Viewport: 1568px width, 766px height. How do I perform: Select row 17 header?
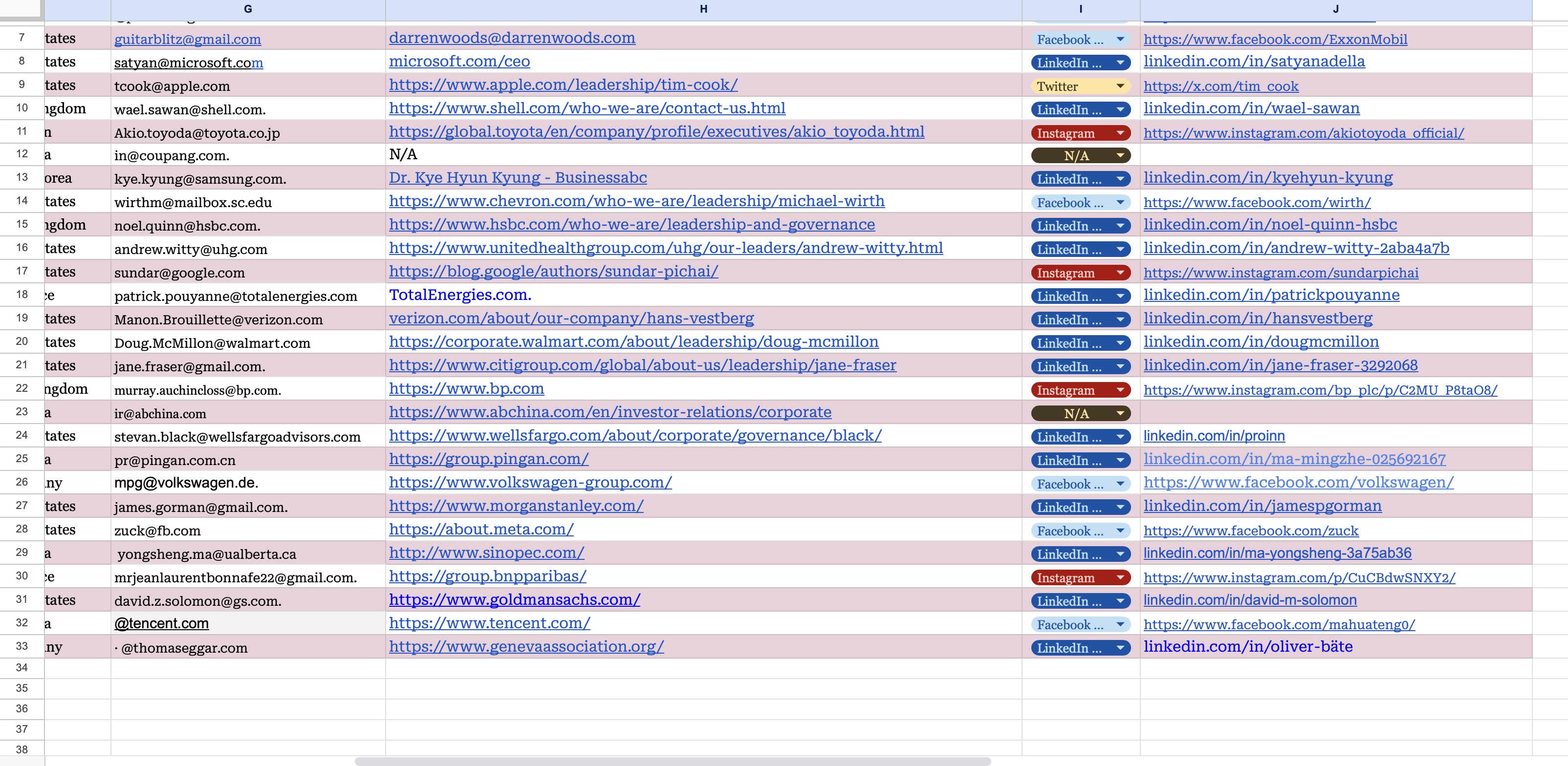coord(22,271)
